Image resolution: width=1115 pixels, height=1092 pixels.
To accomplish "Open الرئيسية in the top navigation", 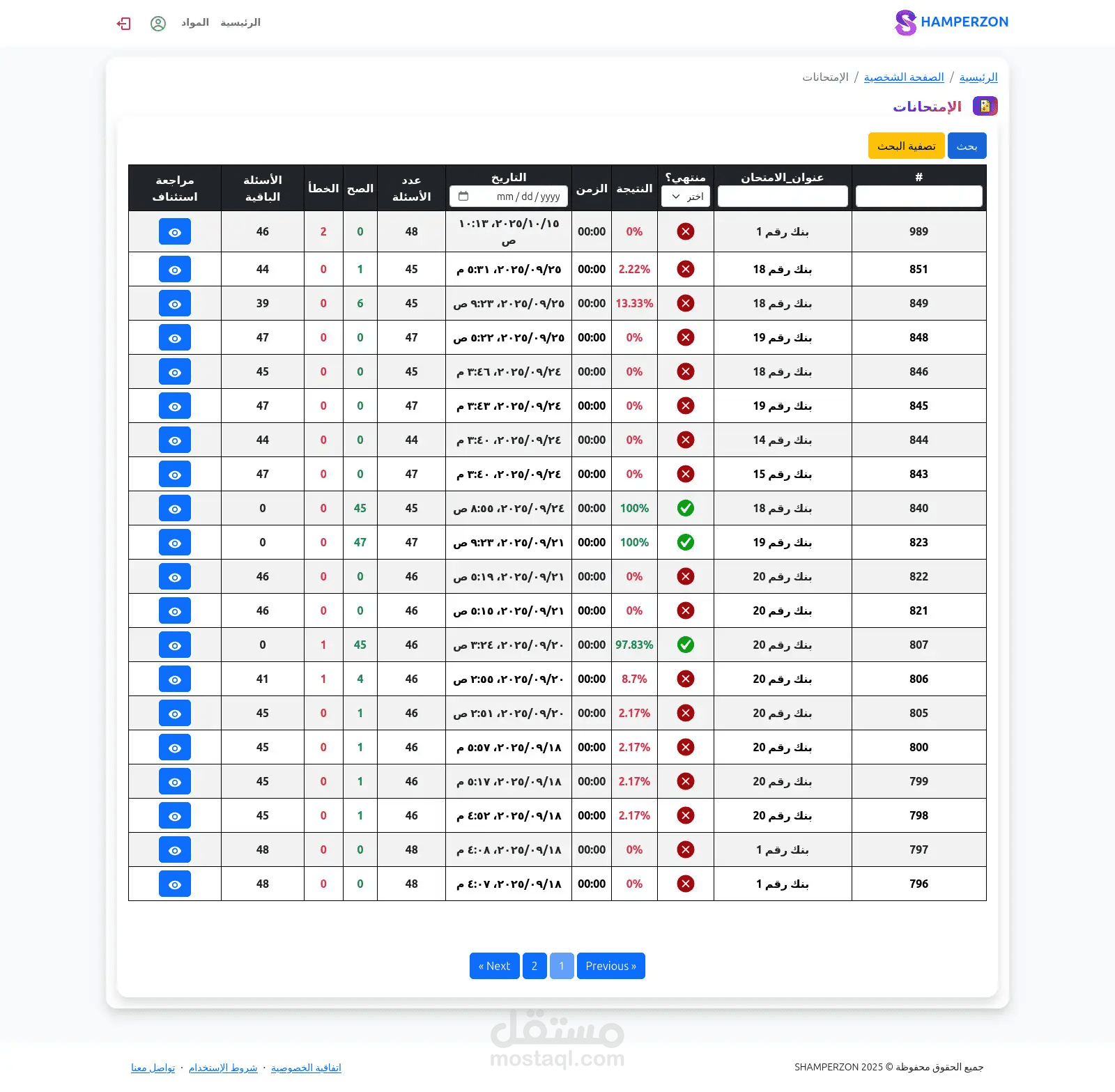I will (x=240, y=22).
